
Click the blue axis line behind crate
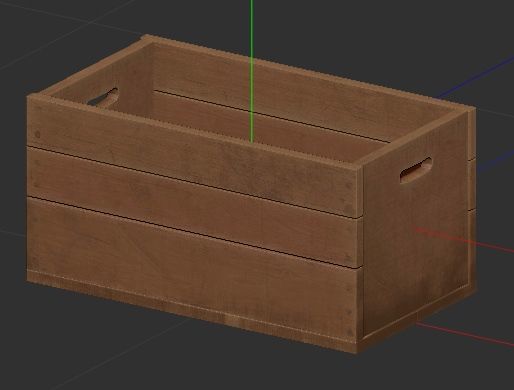coord(476,78)
